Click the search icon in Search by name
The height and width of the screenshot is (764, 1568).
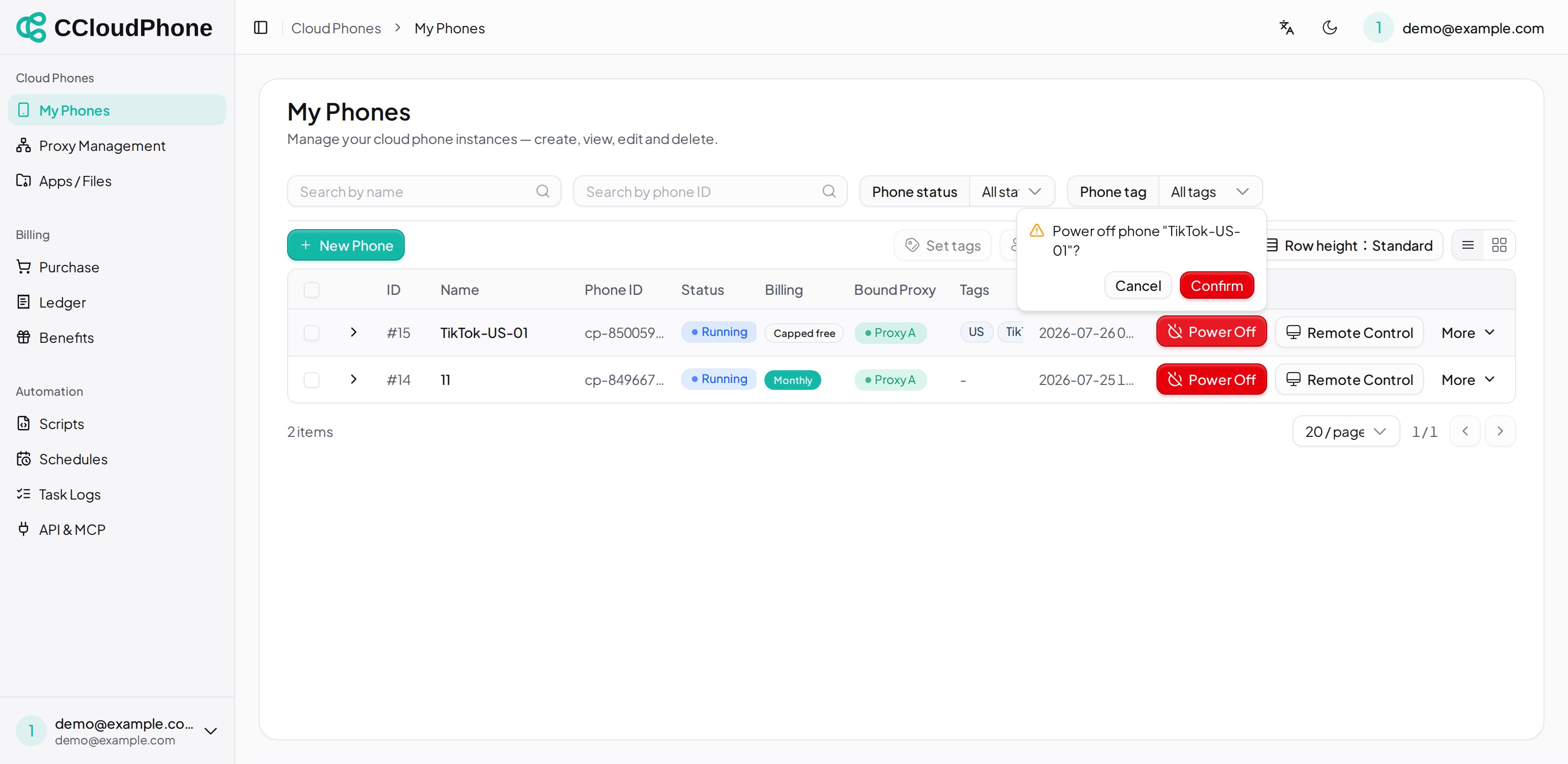542,191
